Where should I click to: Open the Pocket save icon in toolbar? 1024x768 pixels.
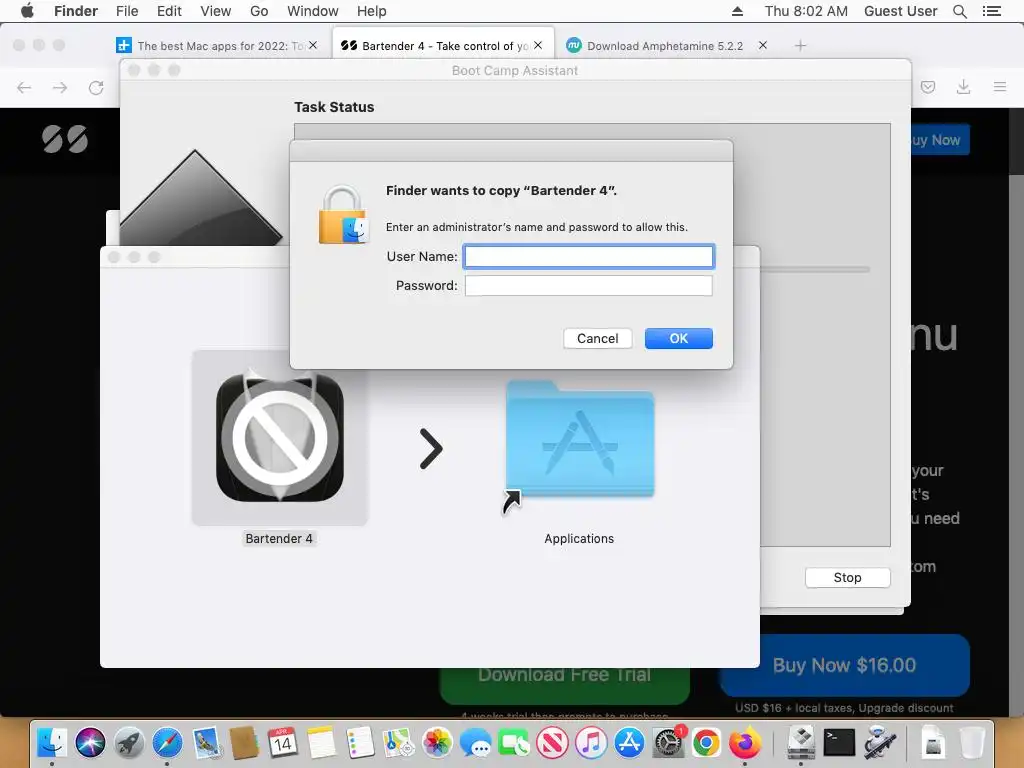928,87
